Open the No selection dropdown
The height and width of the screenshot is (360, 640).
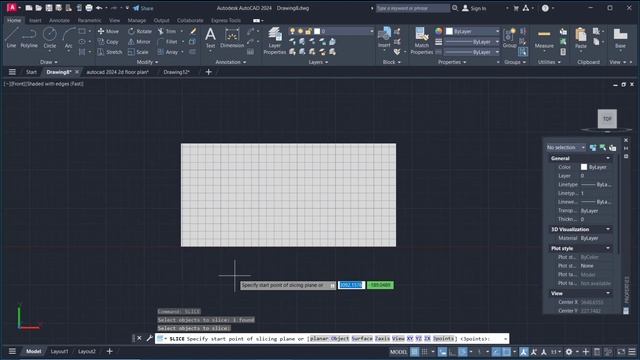[566, 147]
